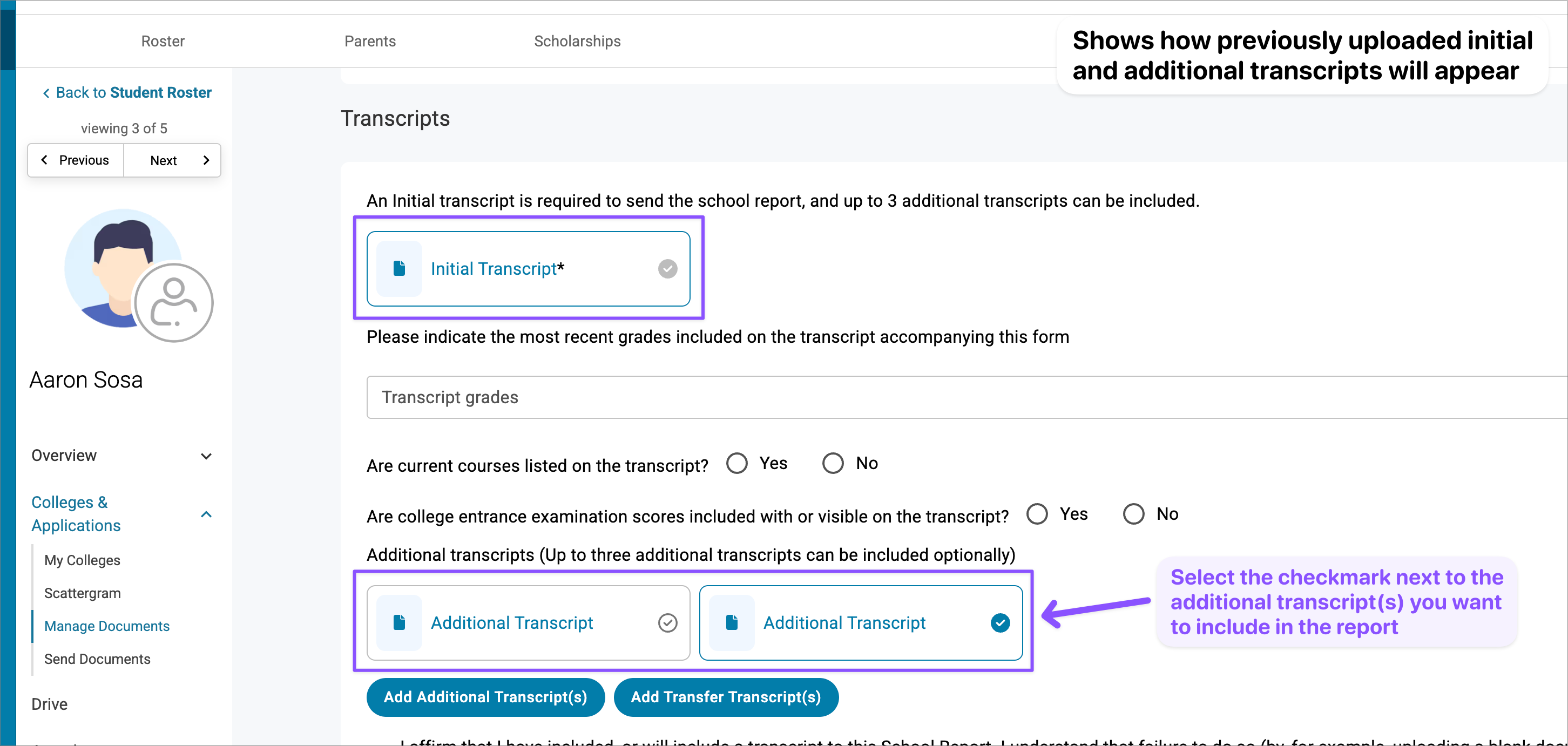Open the Scholarships tab

pos(577,41)
